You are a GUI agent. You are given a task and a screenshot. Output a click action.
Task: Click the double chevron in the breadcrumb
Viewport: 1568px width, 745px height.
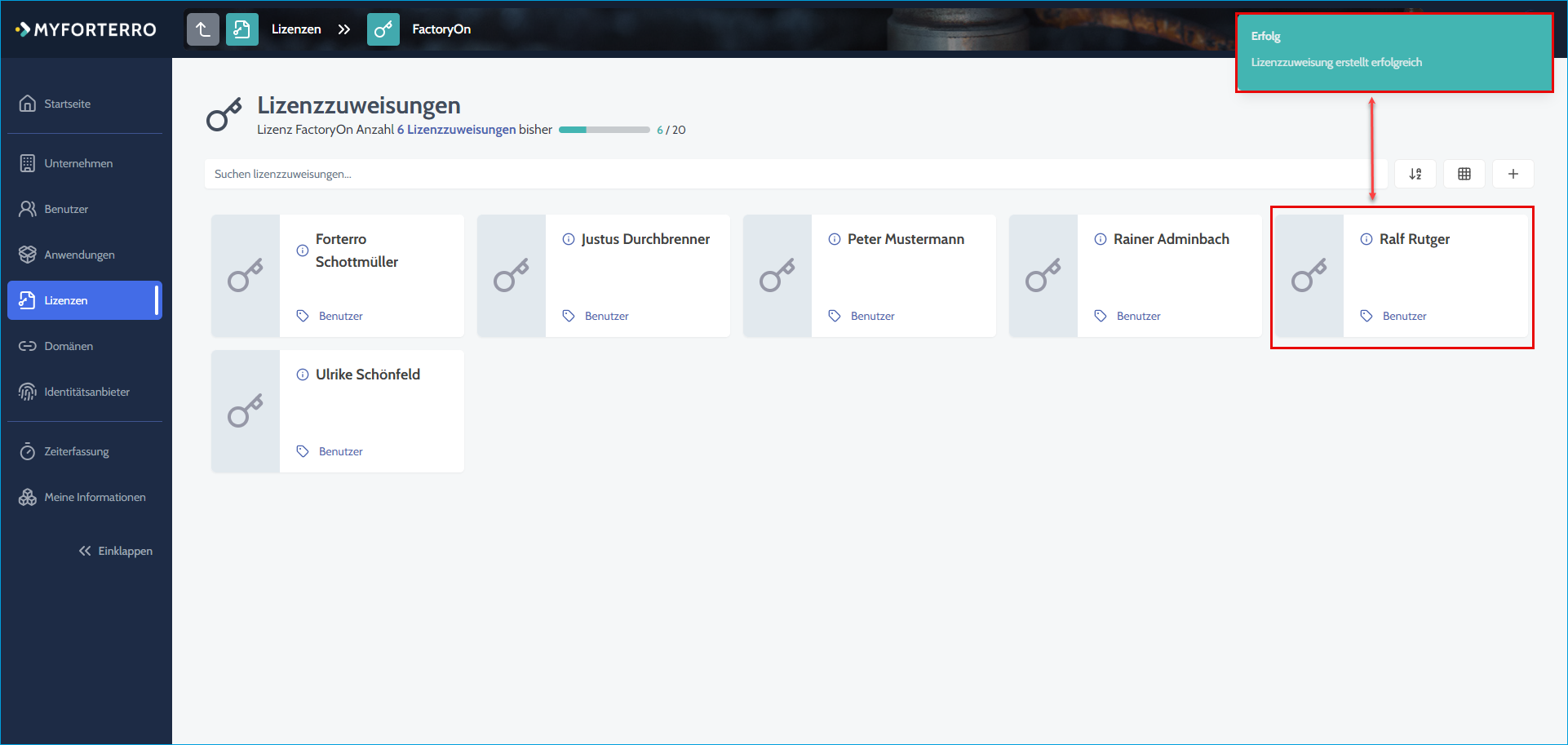pos(344,29)
